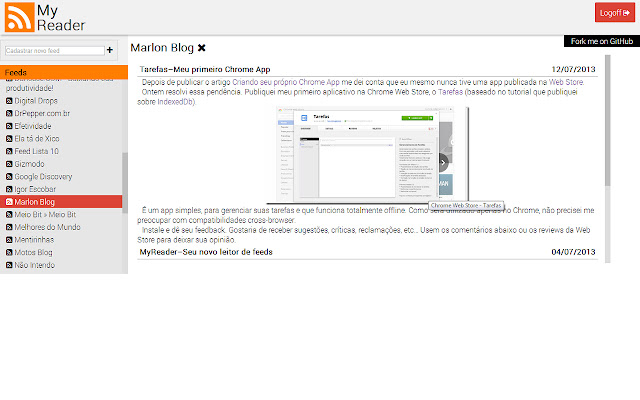Click the Chrome Web Store Tarefas screenshot
The width and height of the screenshot is (640, 400).
(x=367, y=155)
